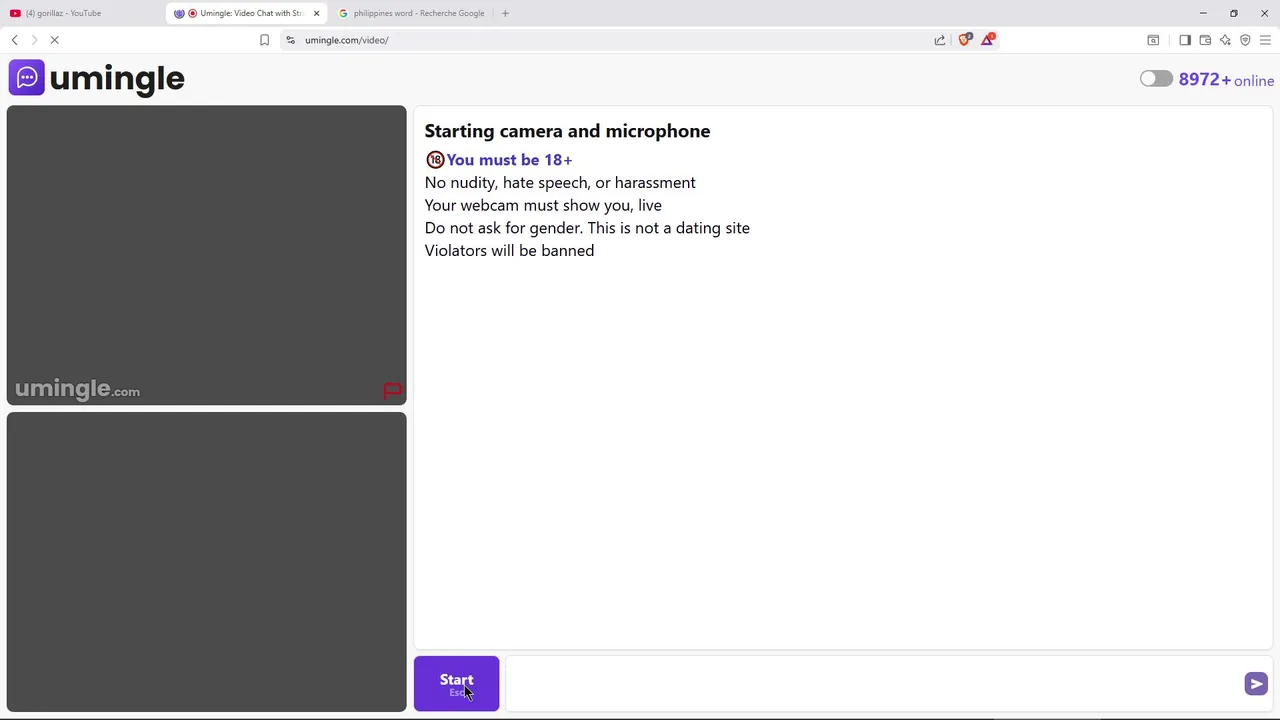Viewport: 1280px width, 720px height.
Task: Click the Start button
Action: pyautogui.click(x=456, y=683)
